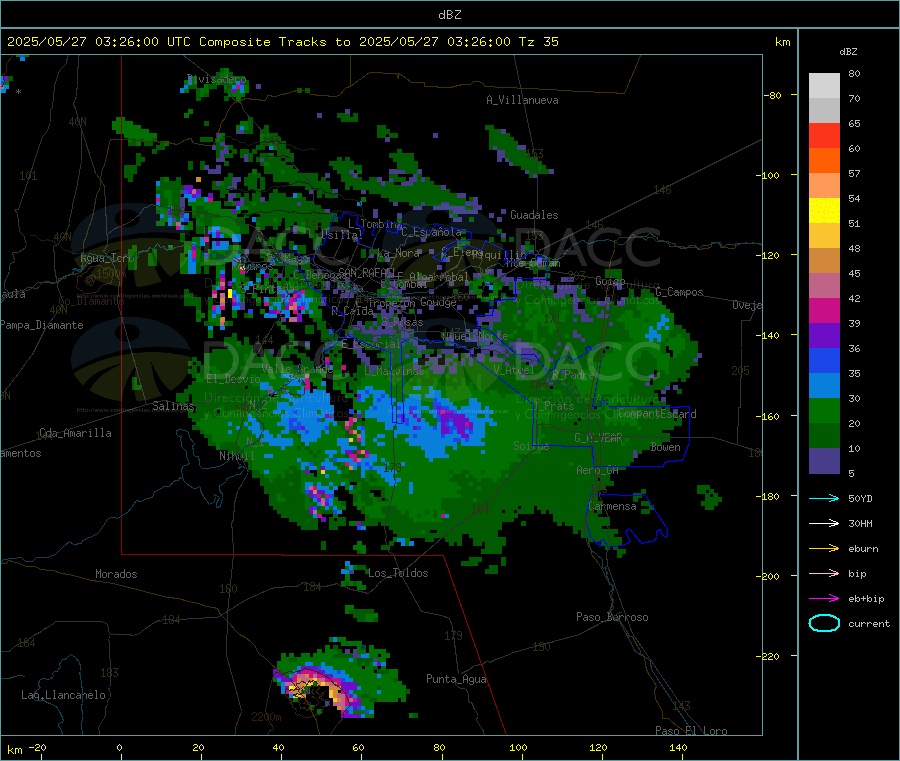Click the 'Guadales' map label

click(x=534, y=215)
